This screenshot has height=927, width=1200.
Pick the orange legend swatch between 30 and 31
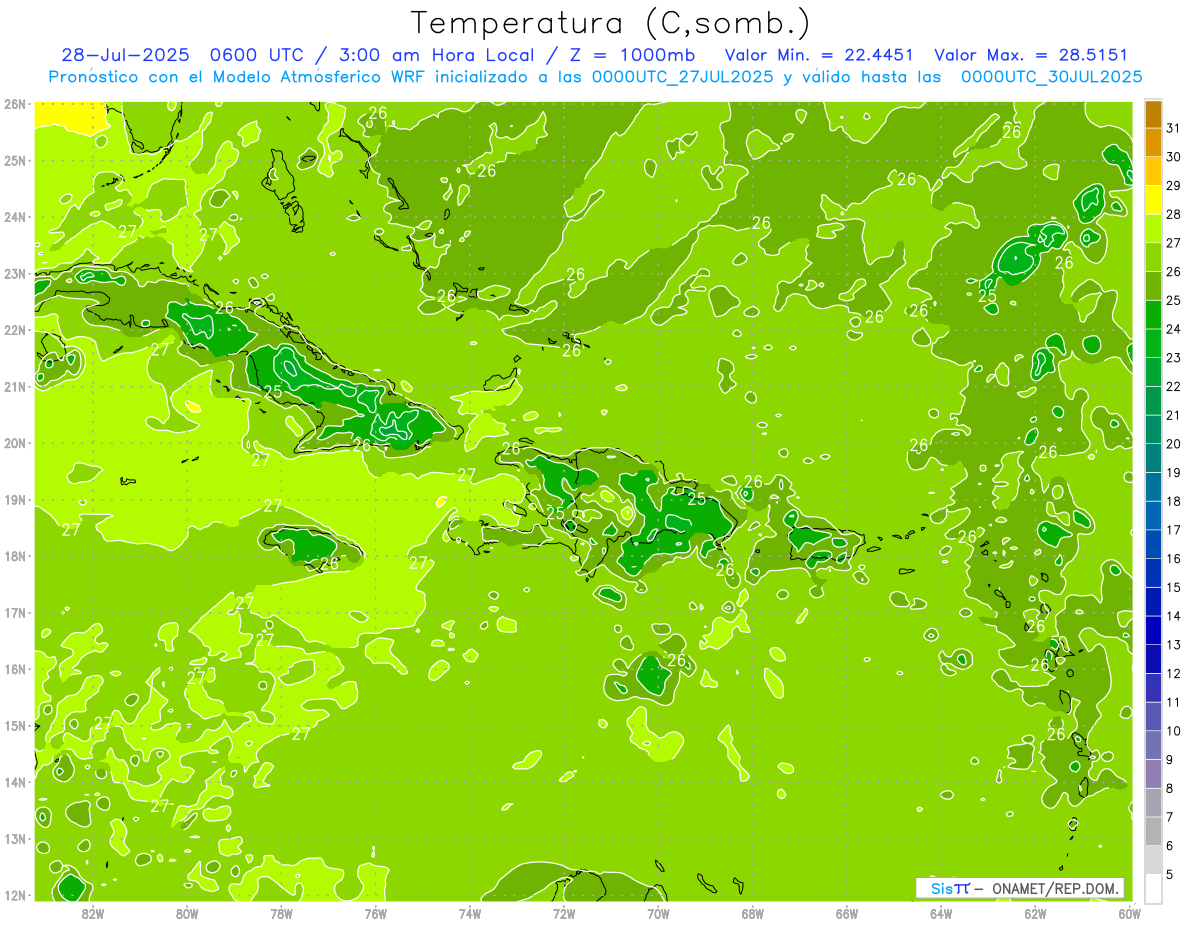pyautogui.click(x=1153, y=142)
